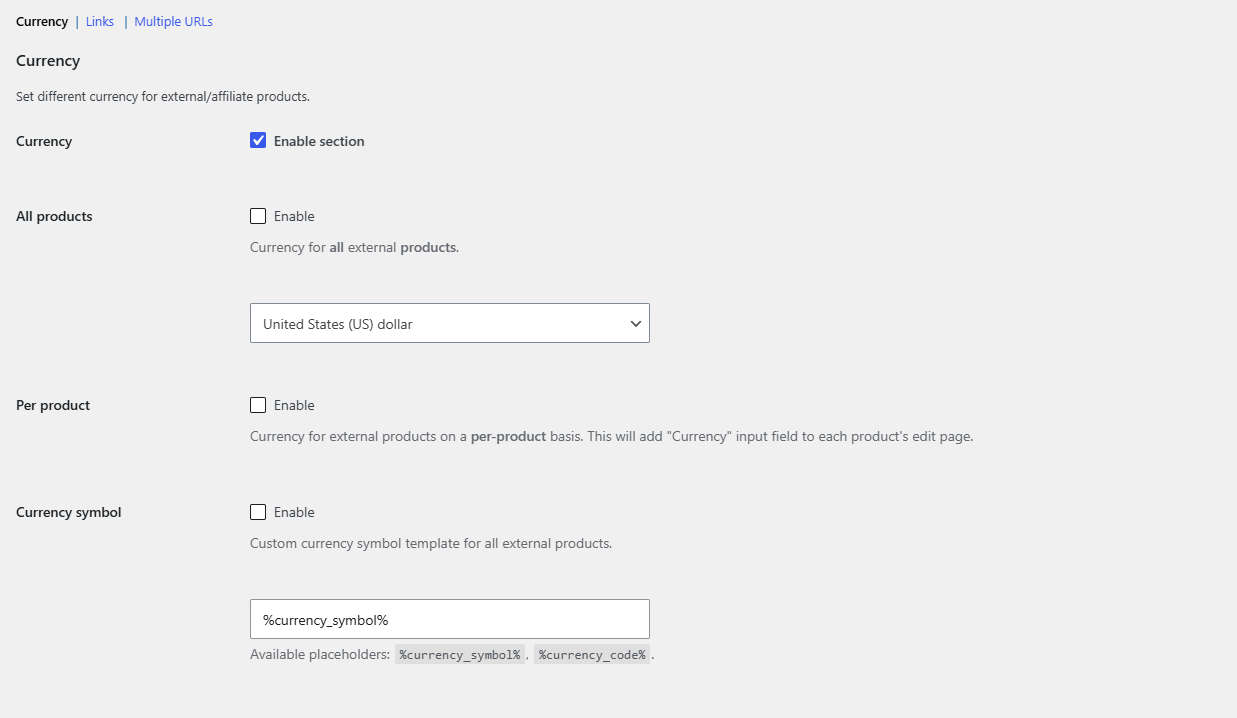Uncheck the Enable section checkbox
The height and width of the screenshot is (718, 1237).
click(x=258, y=141)
